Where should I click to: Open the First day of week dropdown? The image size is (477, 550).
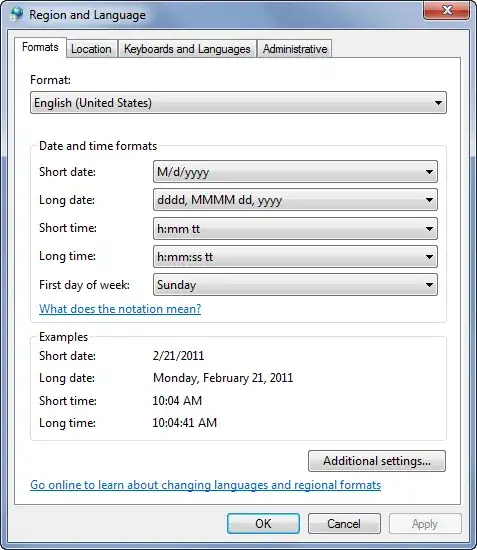(295, 285)
